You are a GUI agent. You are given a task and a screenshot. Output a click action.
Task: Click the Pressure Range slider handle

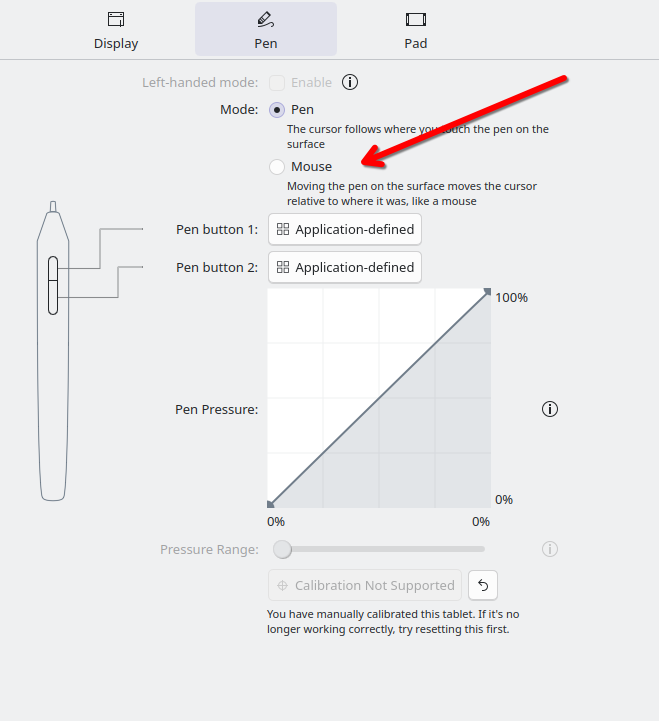point(283,549)
